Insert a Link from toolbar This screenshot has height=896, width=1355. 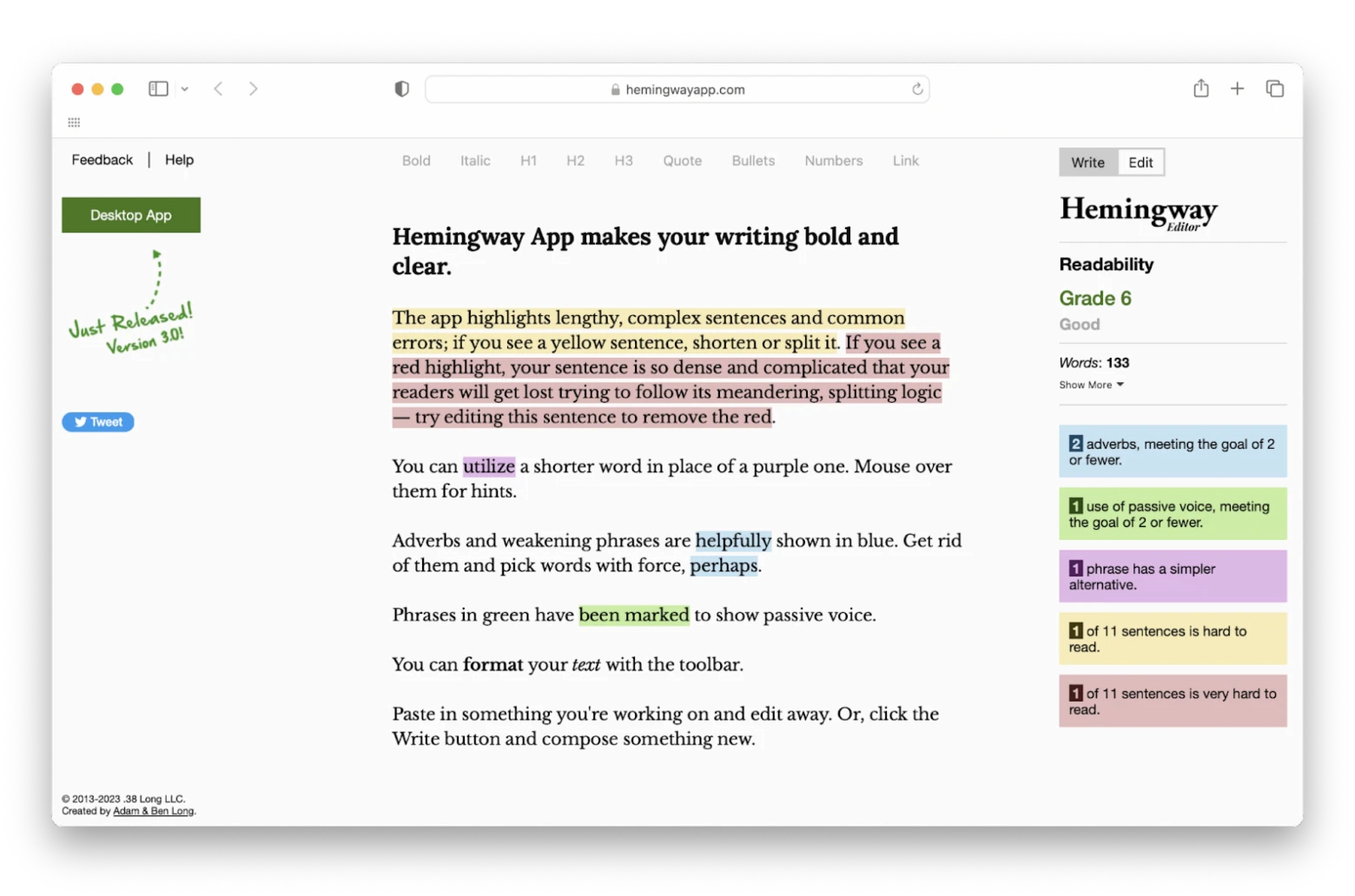point(905,161)
